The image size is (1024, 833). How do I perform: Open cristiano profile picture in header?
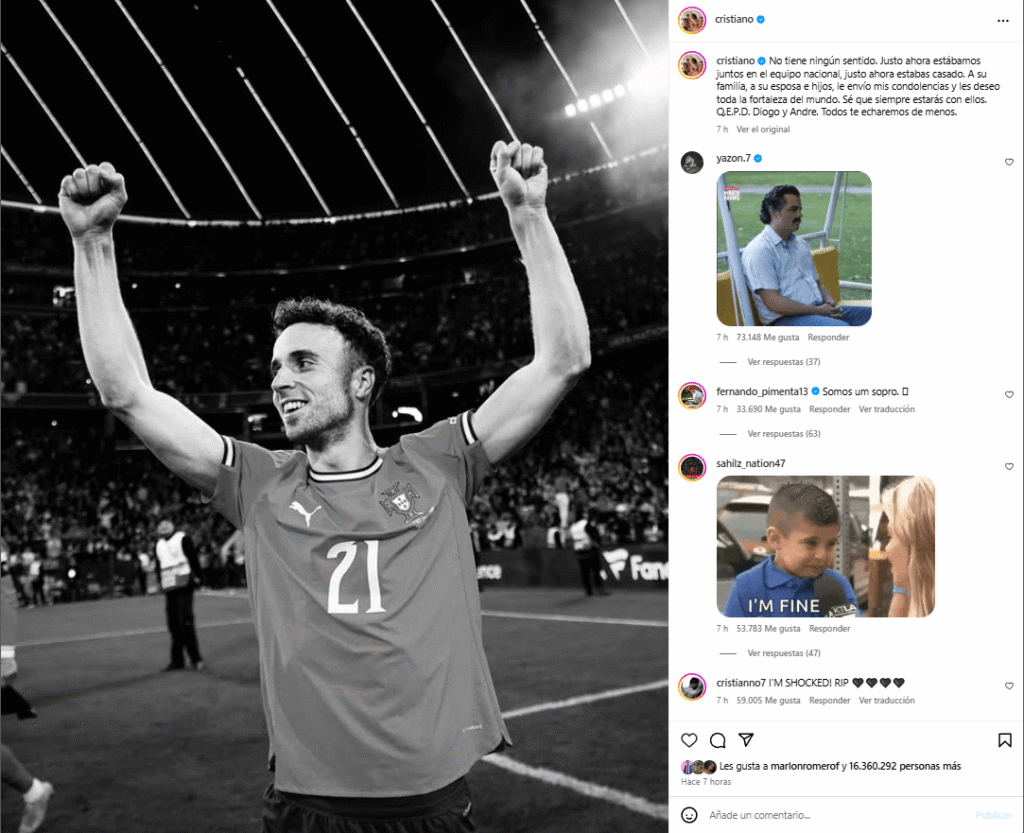692,21
